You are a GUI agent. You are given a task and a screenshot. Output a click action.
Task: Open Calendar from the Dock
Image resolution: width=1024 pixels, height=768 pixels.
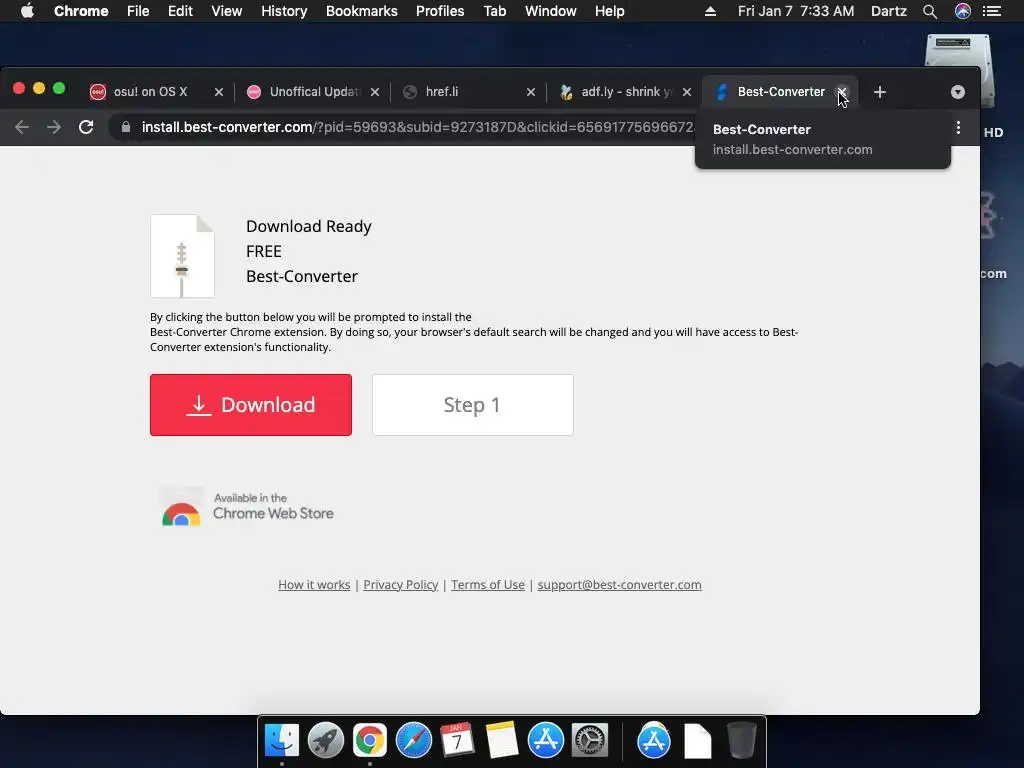click(x=457, y=741)
